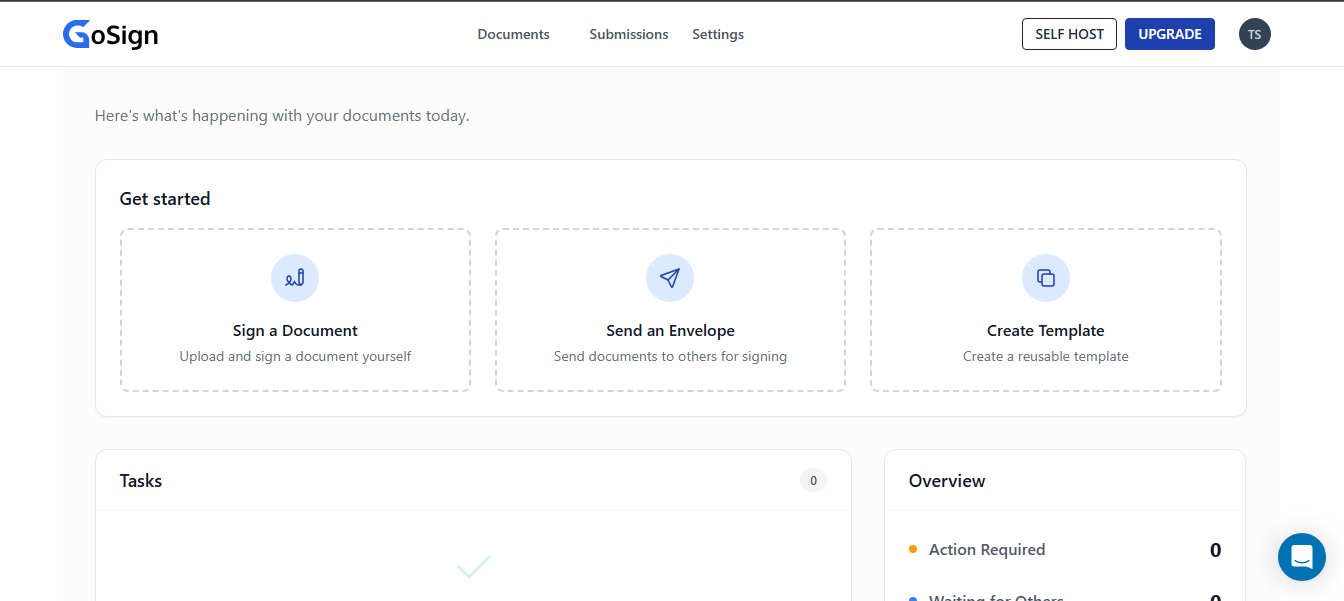Image resolution: width=1344 pixels, height=601 pixels.
Task: Click the Tasks count badge
Action: coord(813,481)
